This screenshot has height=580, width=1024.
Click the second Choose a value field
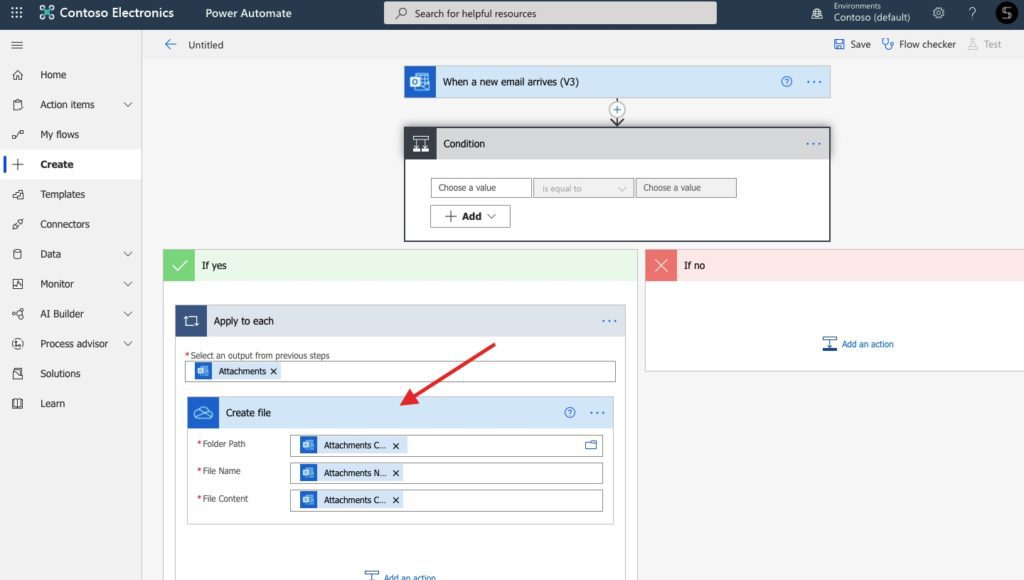click(x=686, y=188)
